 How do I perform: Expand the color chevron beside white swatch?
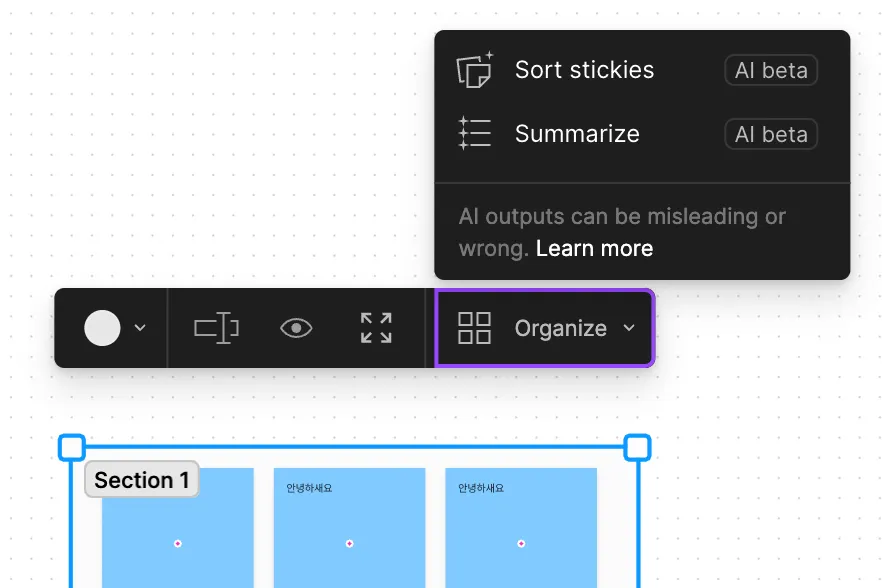(140, 328)
